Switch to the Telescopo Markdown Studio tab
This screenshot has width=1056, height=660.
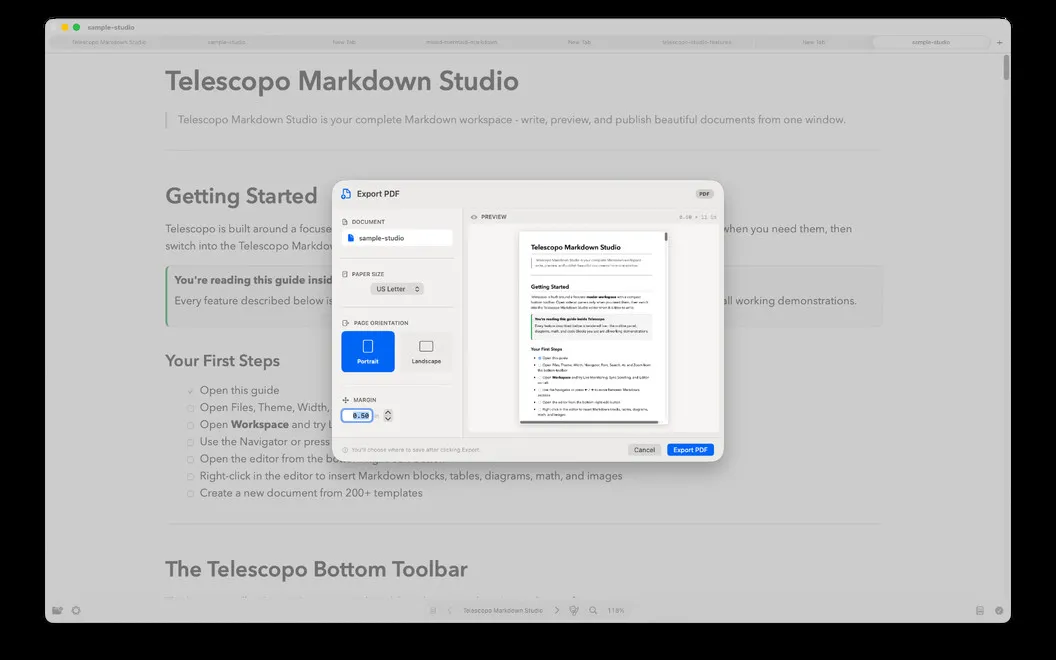(108, 42)
